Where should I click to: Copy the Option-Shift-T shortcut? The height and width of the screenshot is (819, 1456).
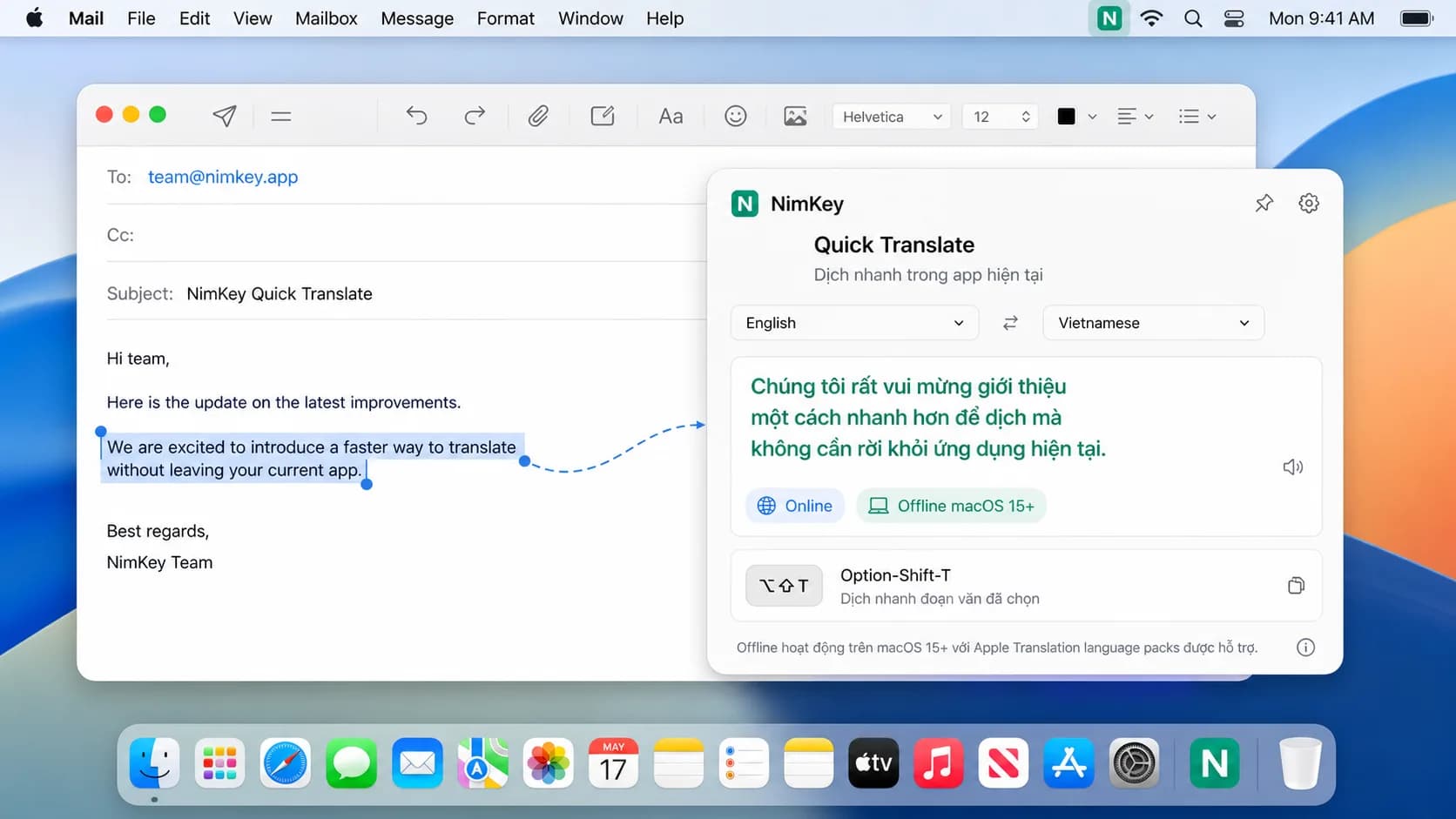1296,585
